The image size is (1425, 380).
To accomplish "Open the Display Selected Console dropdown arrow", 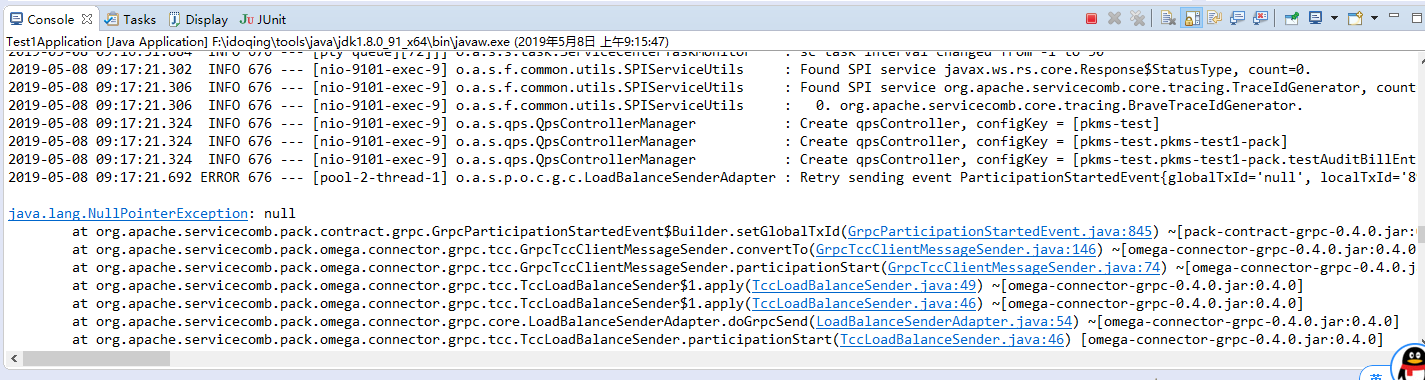I will click(x=1334, y=18).
